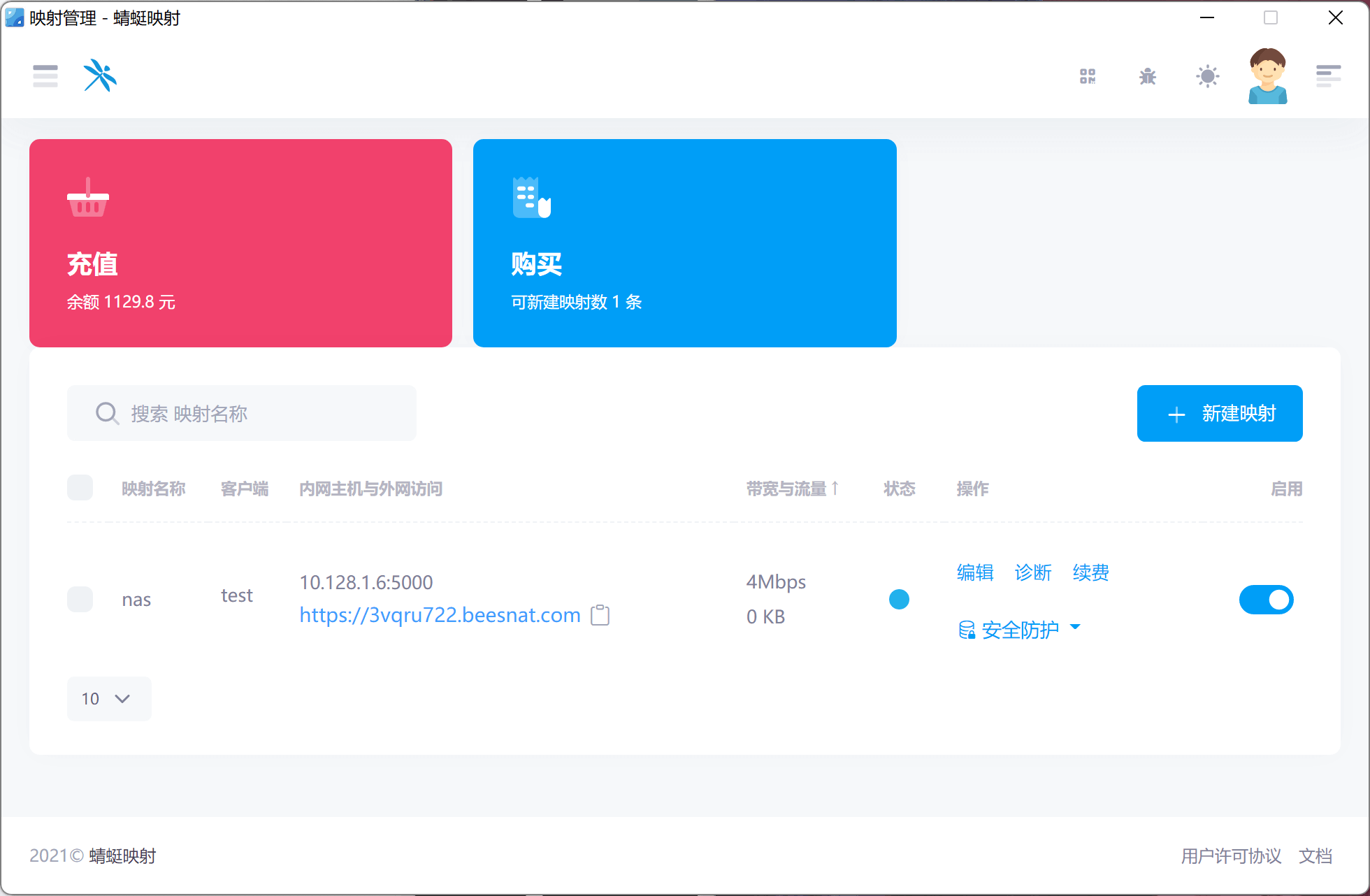Sort by 带宽与流量 column
Image resolution: width=1370 pixels, height=896 pixels.
[x=792, y=489]
